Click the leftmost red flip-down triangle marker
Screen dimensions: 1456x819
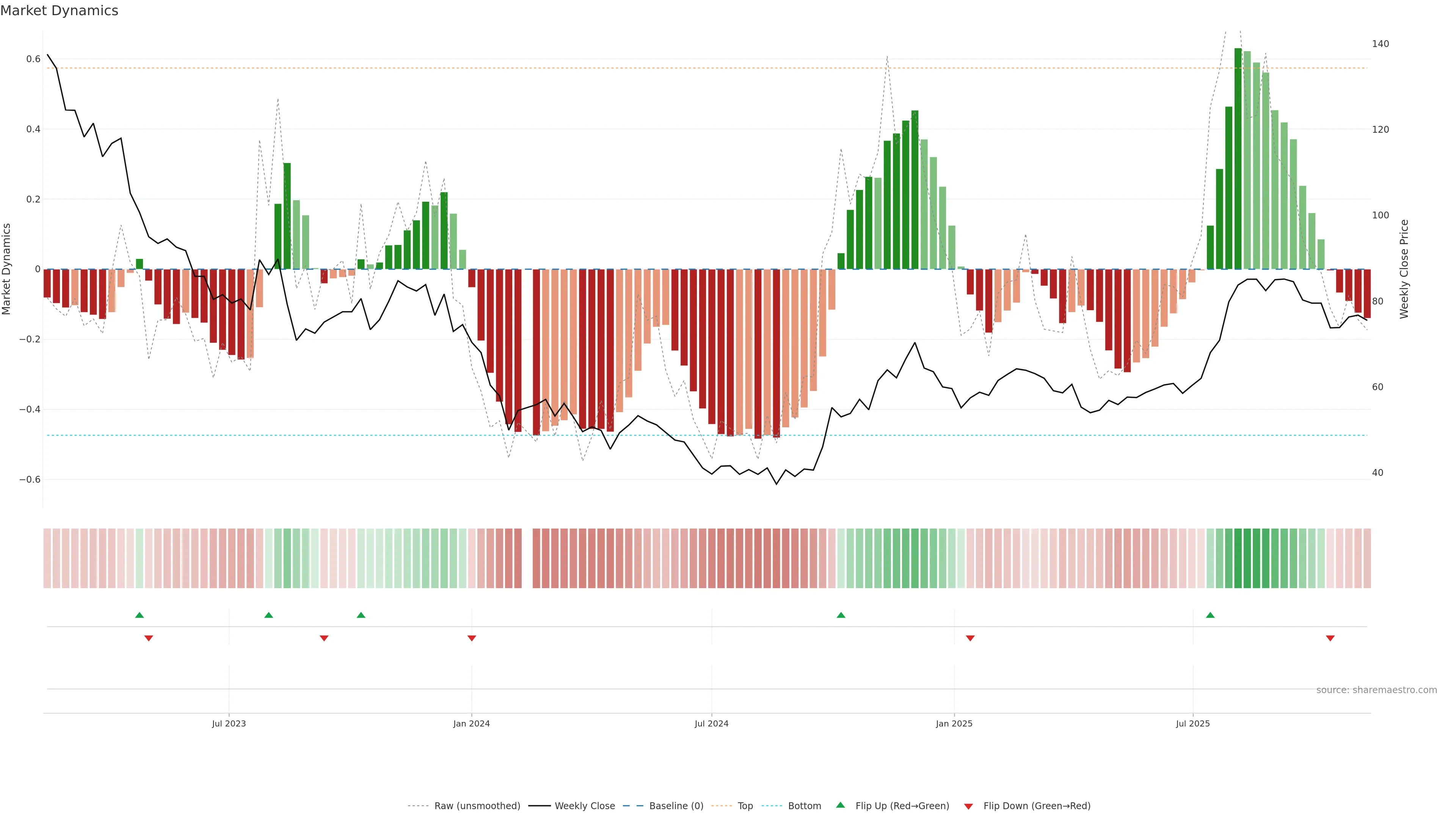(x=149, y=638)
